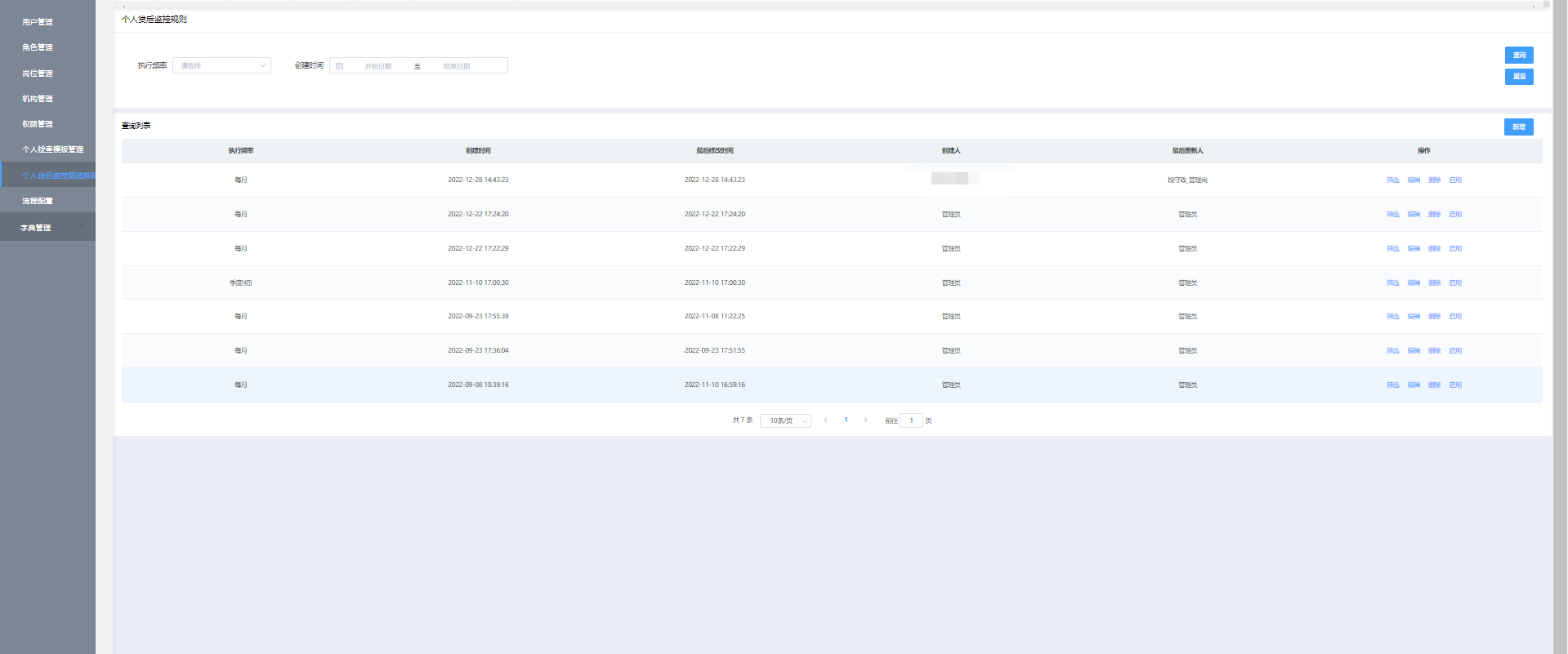Screen dimensions: 1568x654
Task: Click the 执行频率 column header
Action: pos(241,151)
